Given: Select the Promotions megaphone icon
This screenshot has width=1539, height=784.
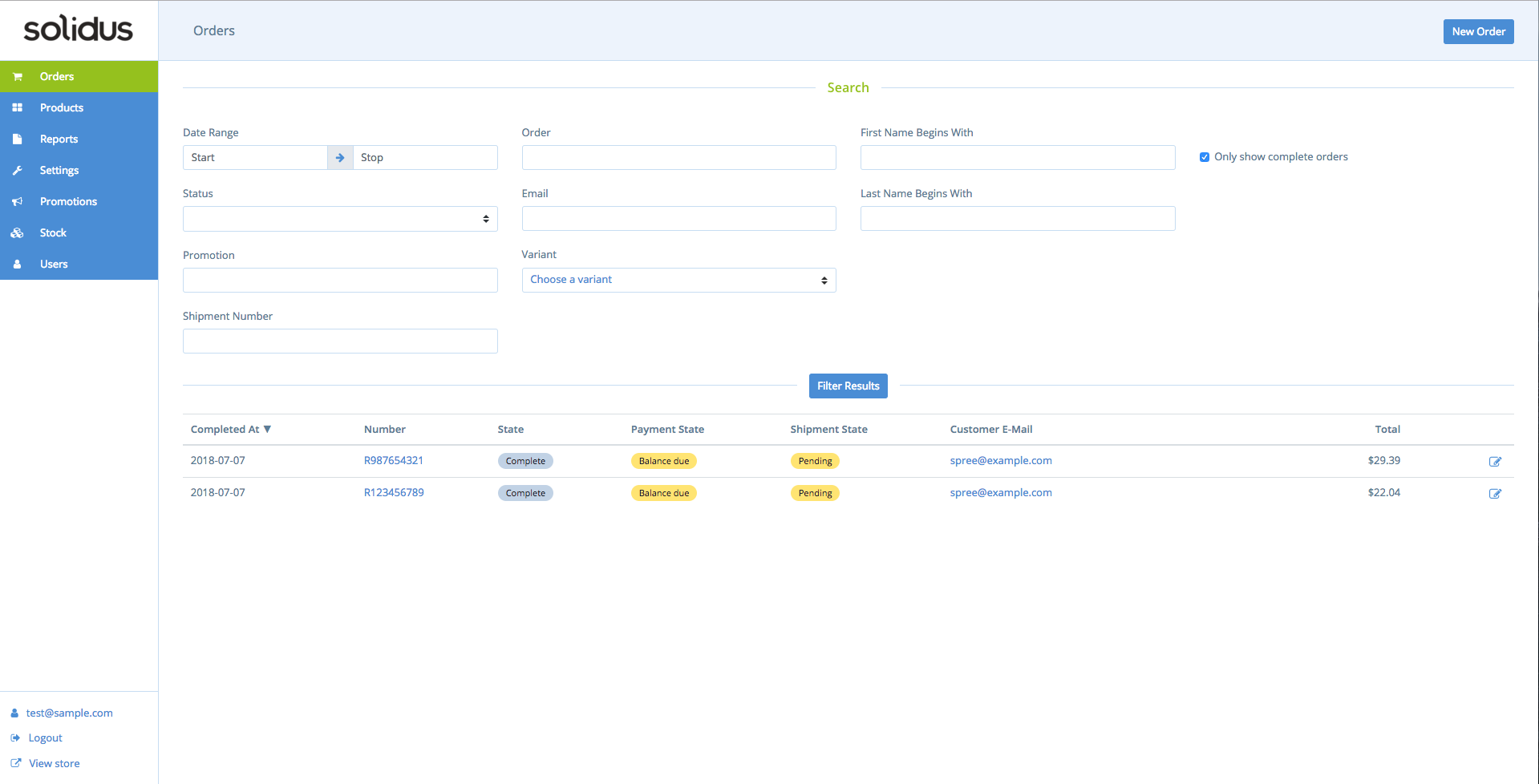Looking at the screenshot, I should [x=18, y=201].
